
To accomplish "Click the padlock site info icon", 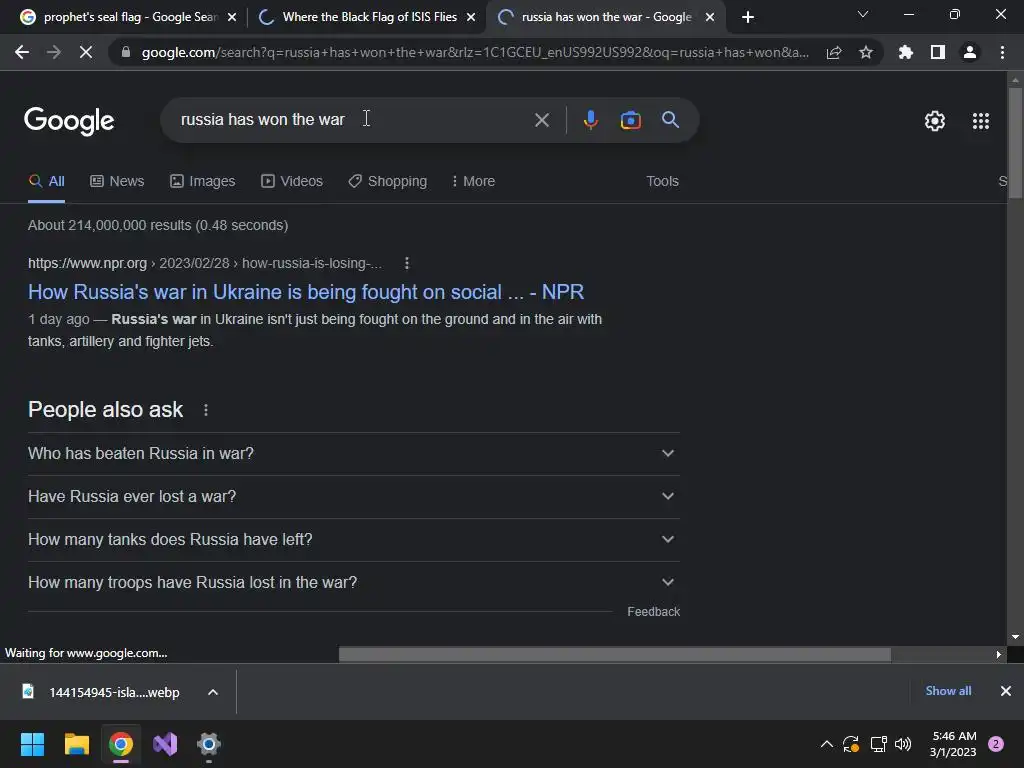I will tap(126, 52).
